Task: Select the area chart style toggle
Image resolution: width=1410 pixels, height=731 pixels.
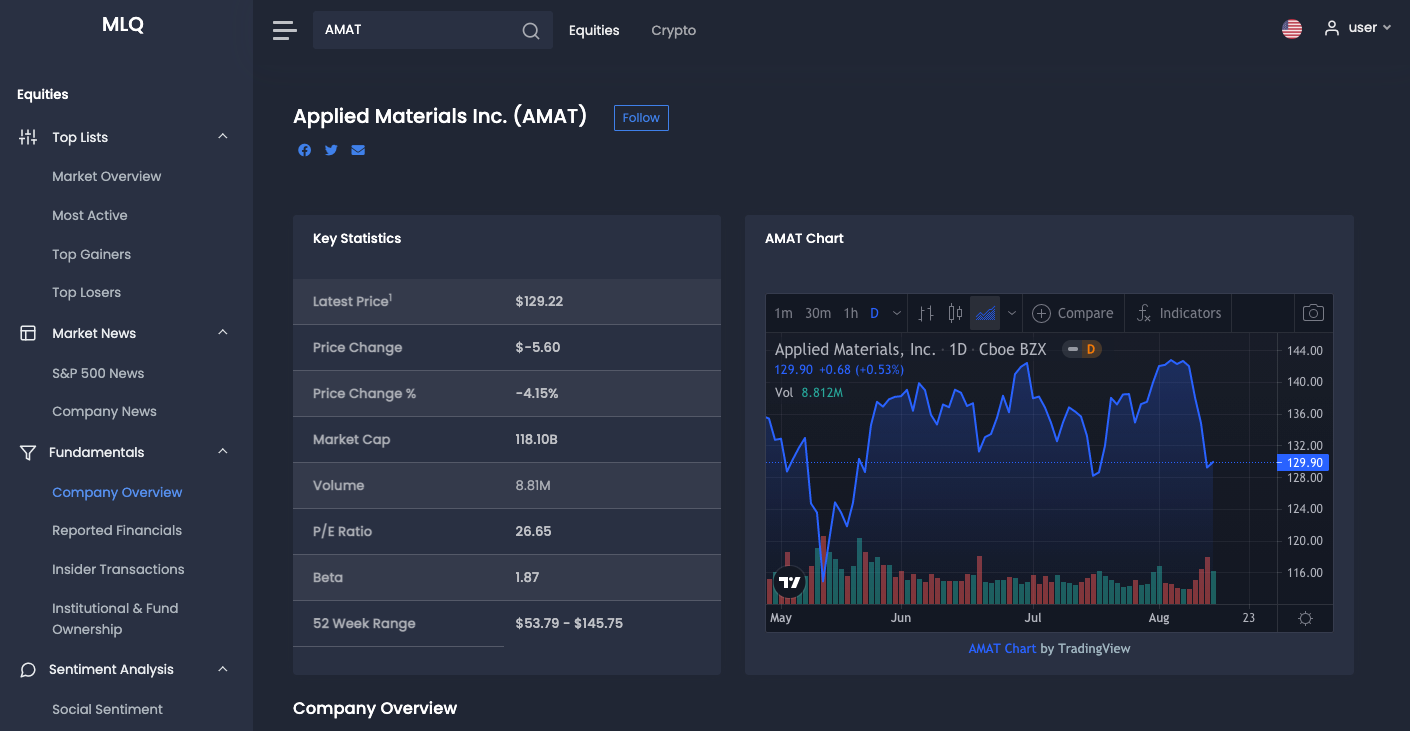Action: (x=985, y=313)
